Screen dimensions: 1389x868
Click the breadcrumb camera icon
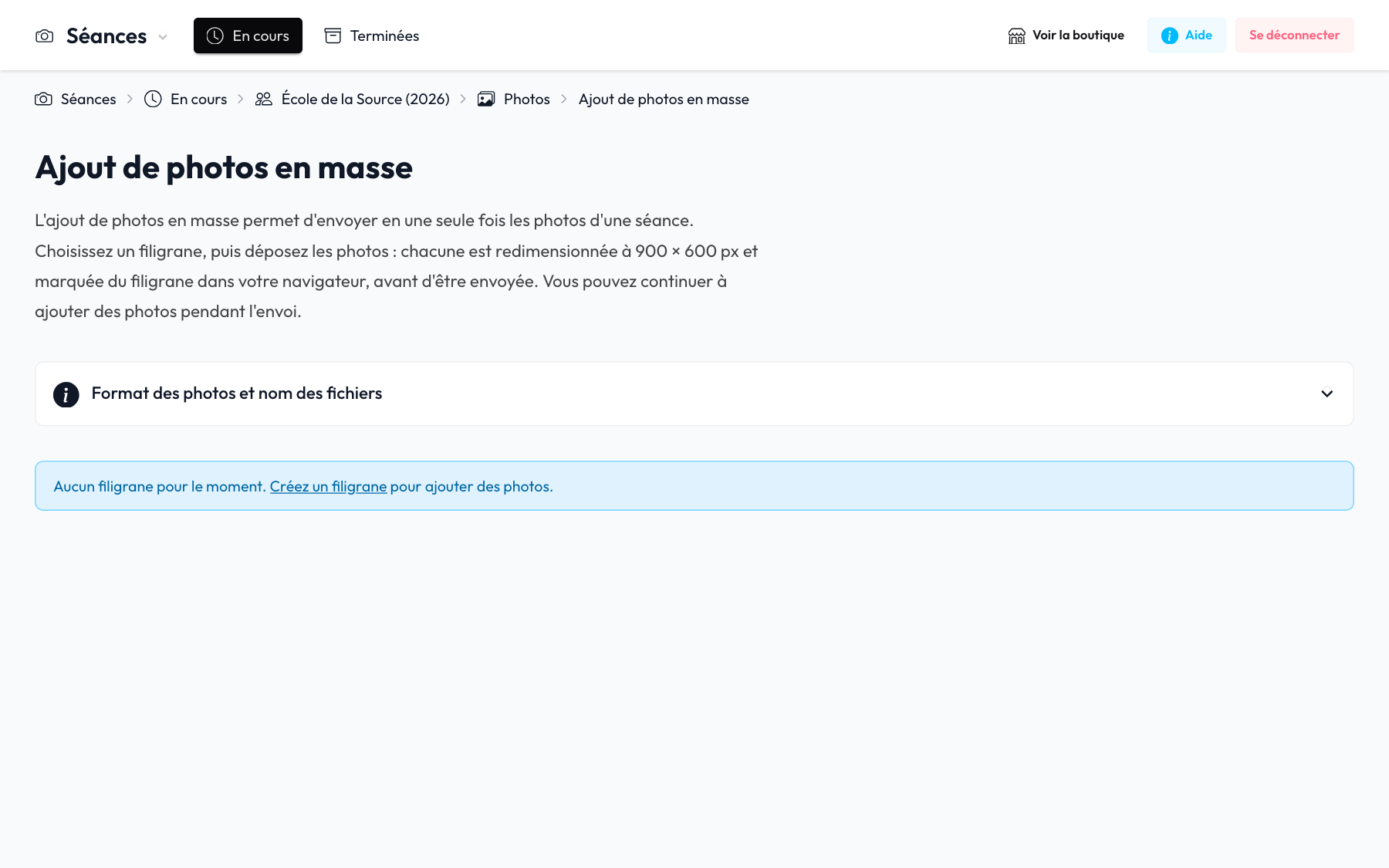pos(43,99)
